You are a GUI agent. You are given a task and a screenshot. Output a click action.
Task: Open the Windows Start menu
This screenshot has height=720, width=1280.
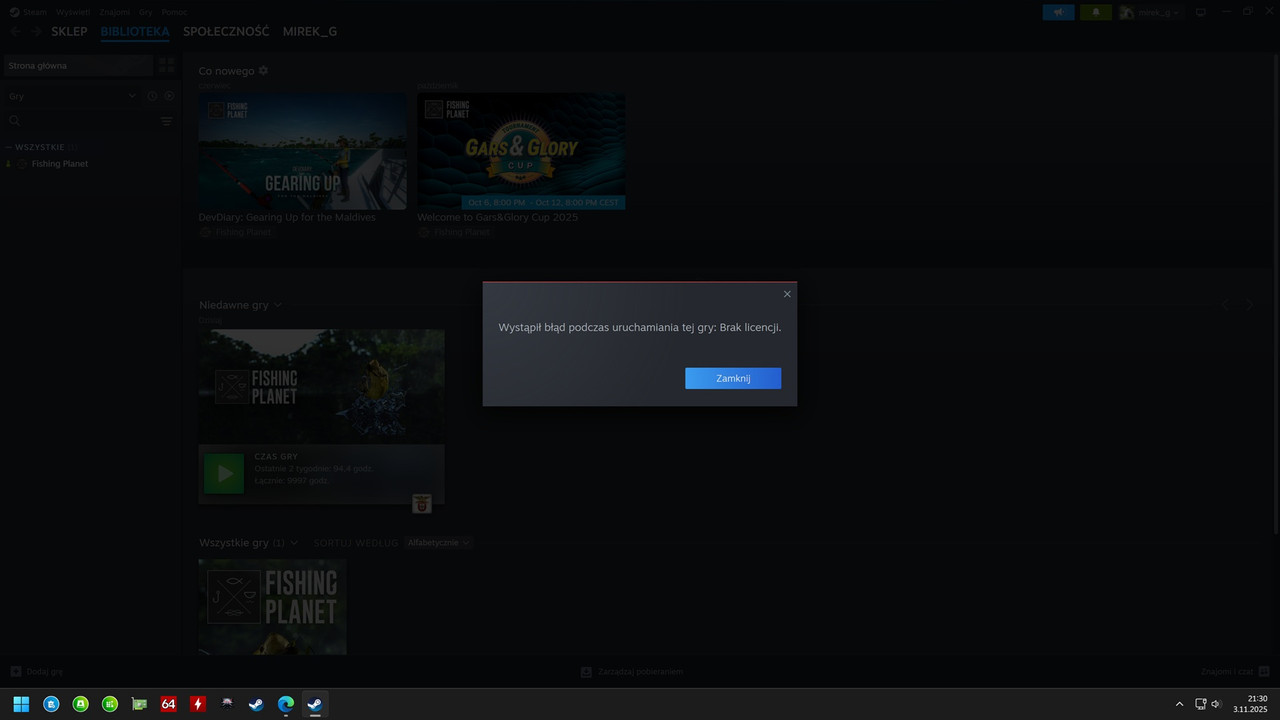tap(21, 704)
